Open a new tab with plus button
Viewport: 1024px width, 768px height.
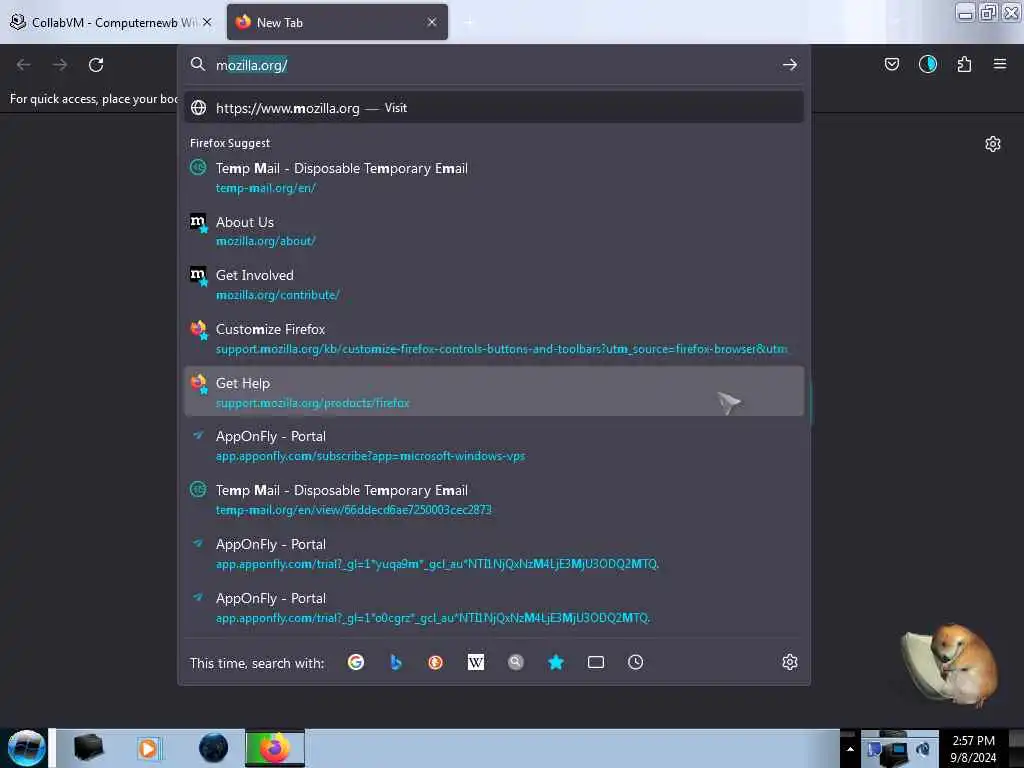coord(469,22)
